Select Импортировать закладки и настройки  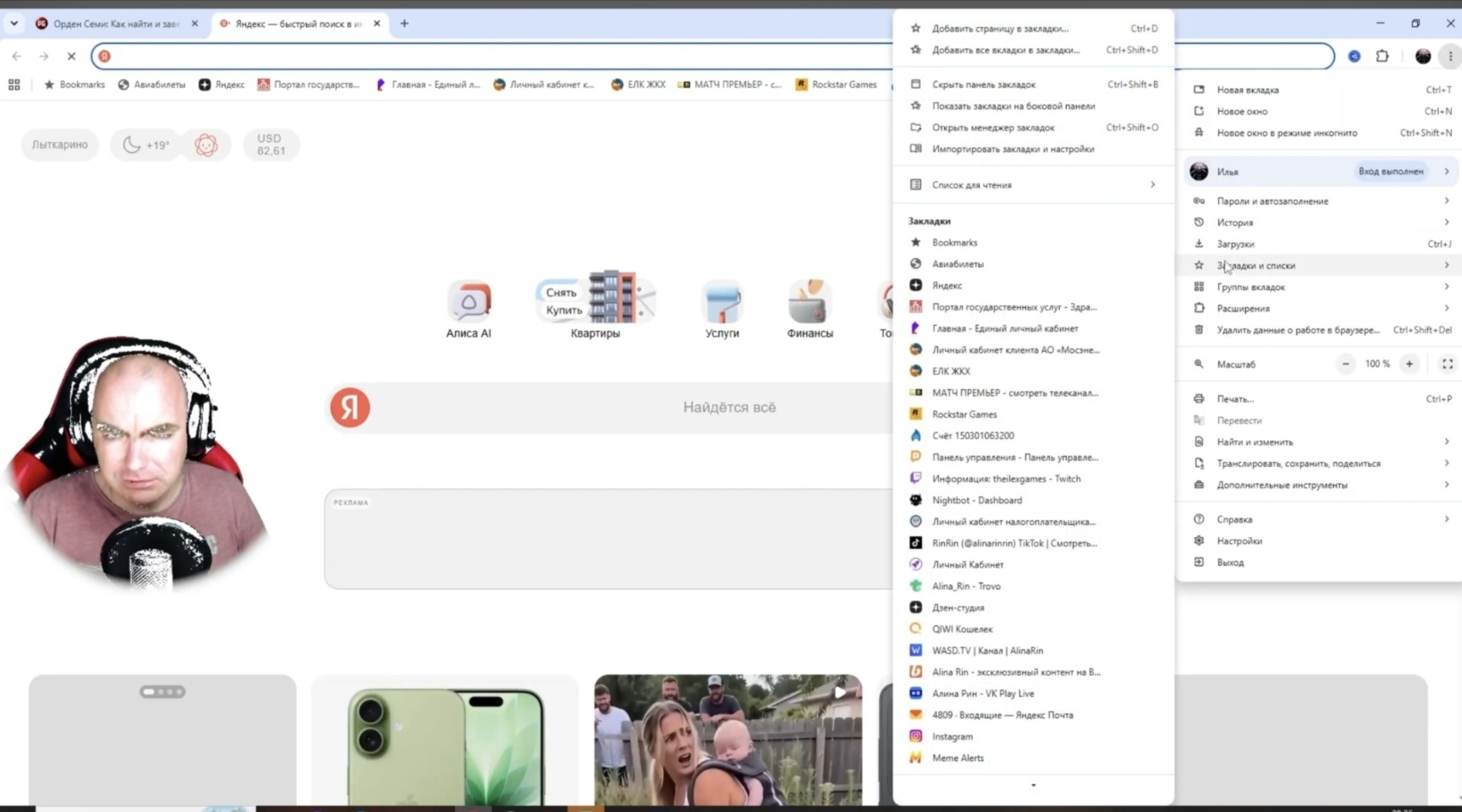pos(1033,149)
